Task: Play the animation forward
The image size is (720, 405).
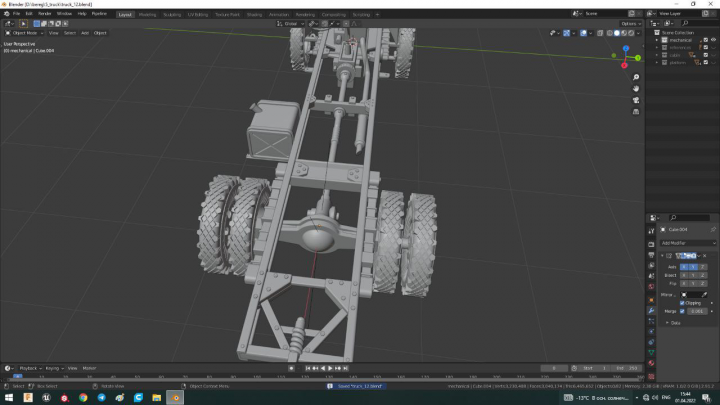Action: click(x=330, y=368)
